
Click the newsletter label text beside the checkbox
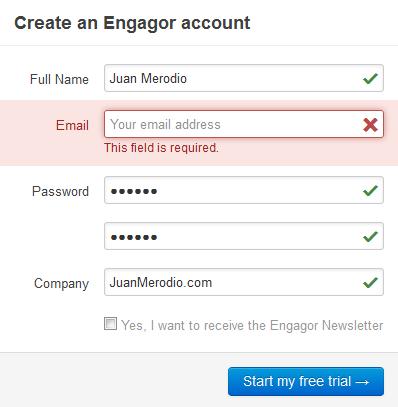click(252, 325)
